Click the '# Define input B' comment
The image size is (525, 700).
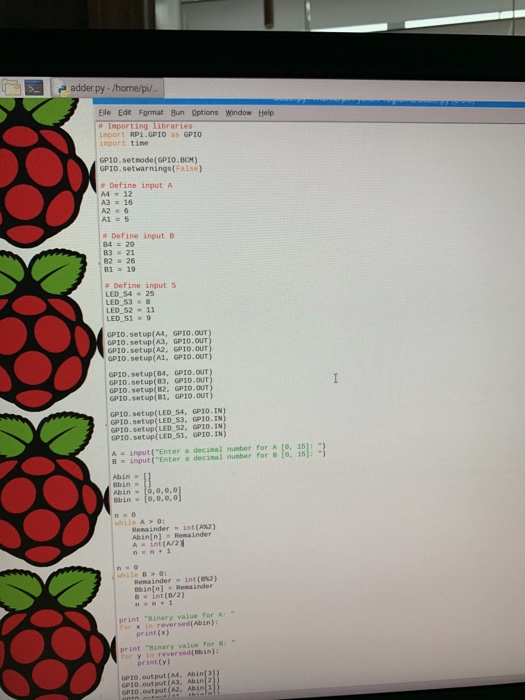[138, 236]
